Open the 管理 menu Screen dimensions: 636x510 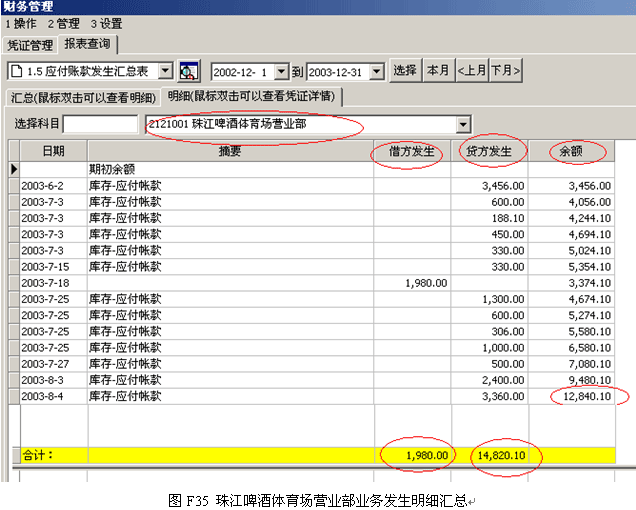pyautogui.click(x=64, y=23)
